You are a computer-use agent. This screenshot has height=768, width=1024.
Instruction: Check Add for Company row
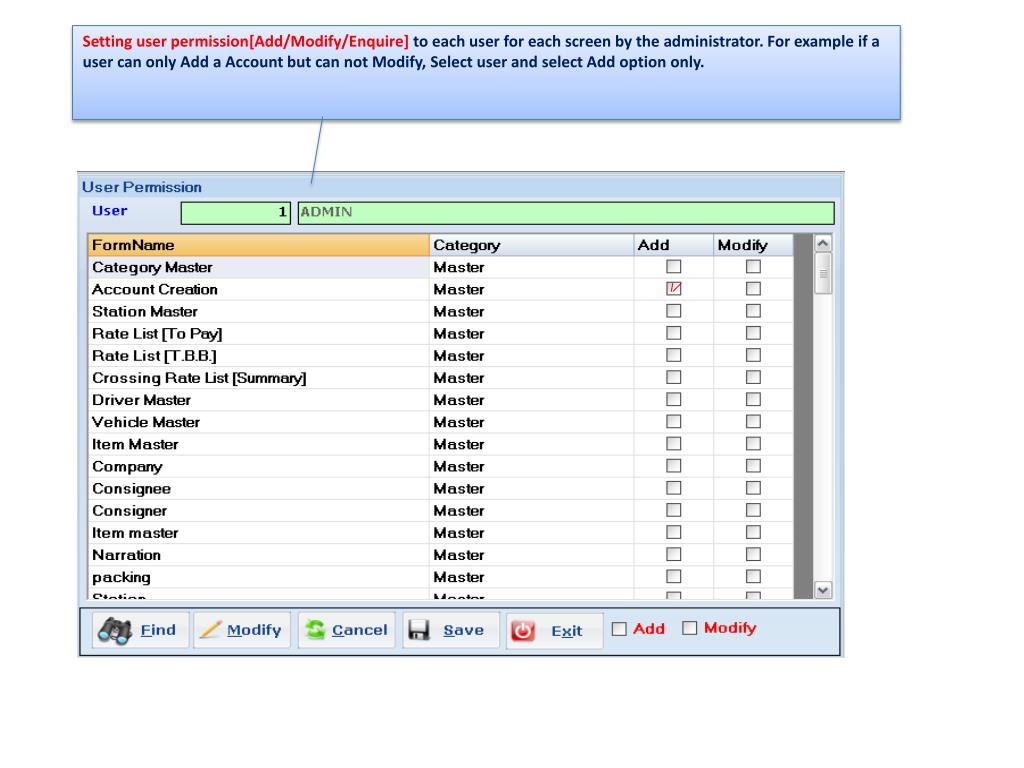(673, 466)
